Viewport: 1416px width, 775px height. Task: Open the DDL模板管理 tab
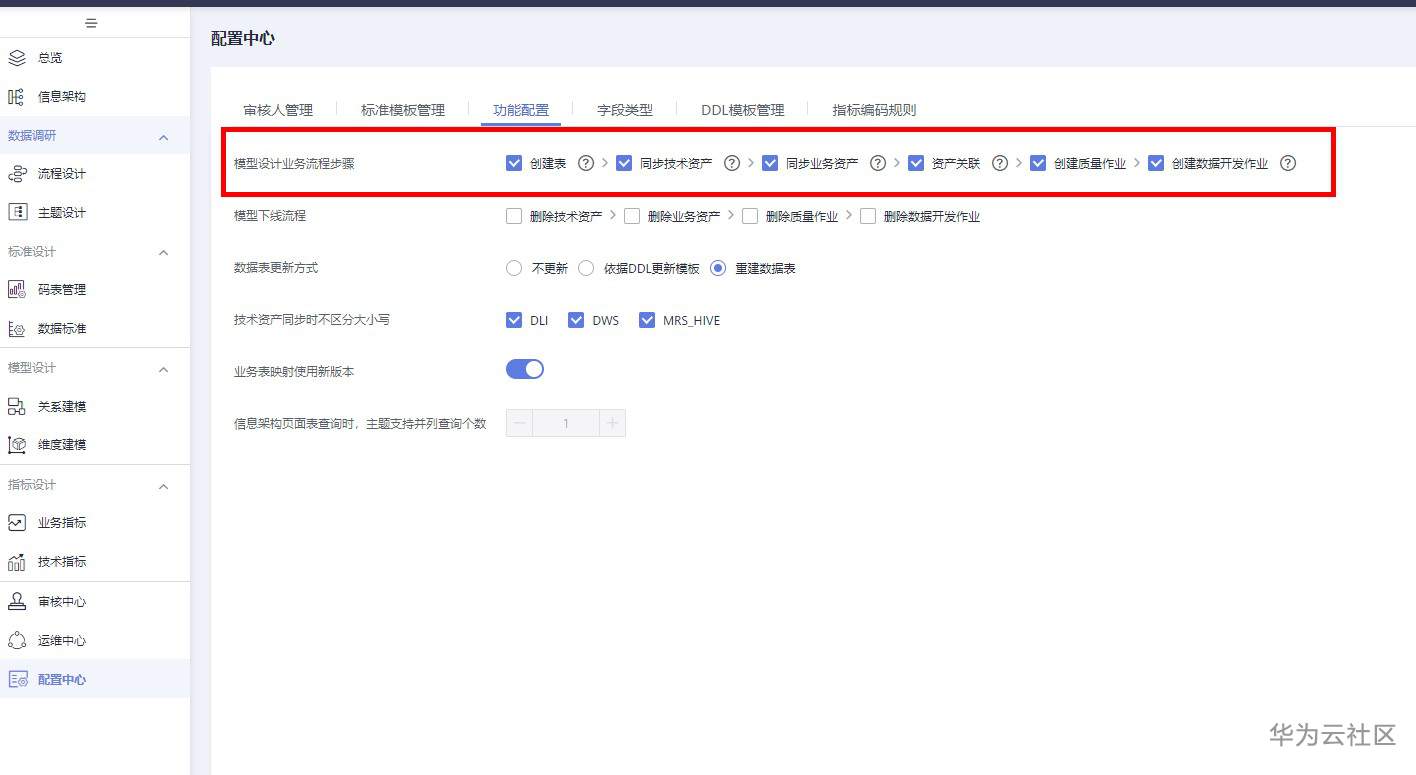point(743,110)
